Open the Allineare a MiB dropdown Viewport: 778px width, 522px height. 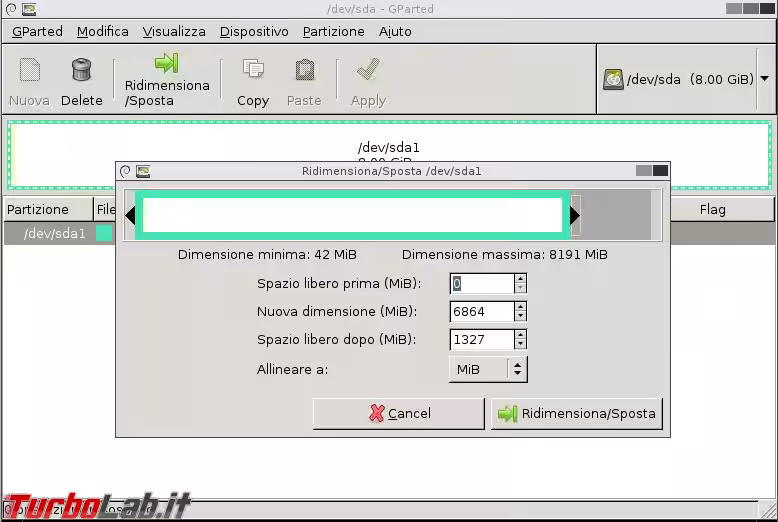(x=487, y=369)
